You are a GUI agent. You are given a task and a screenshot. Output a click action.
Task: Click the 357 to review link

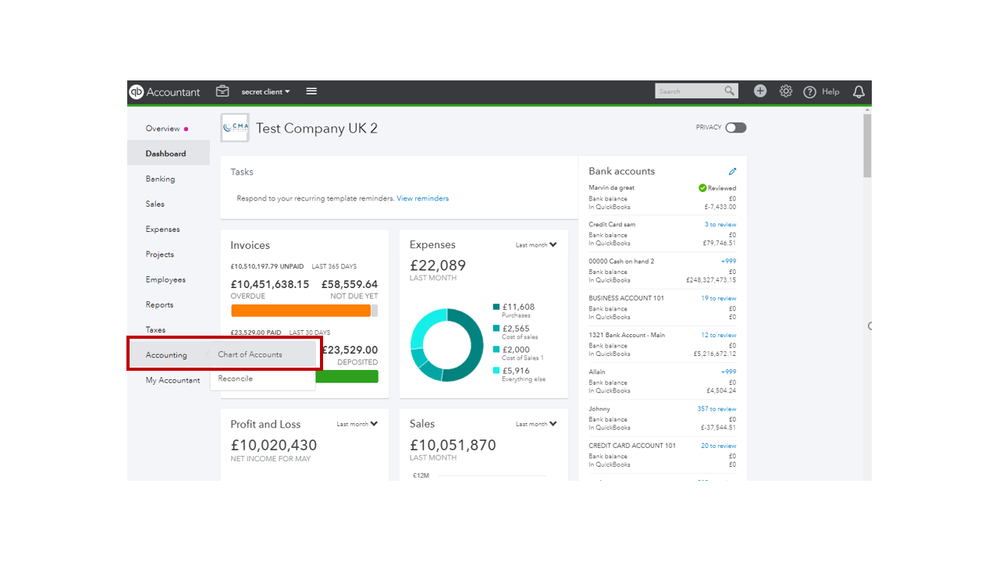[x=717, y=409]
